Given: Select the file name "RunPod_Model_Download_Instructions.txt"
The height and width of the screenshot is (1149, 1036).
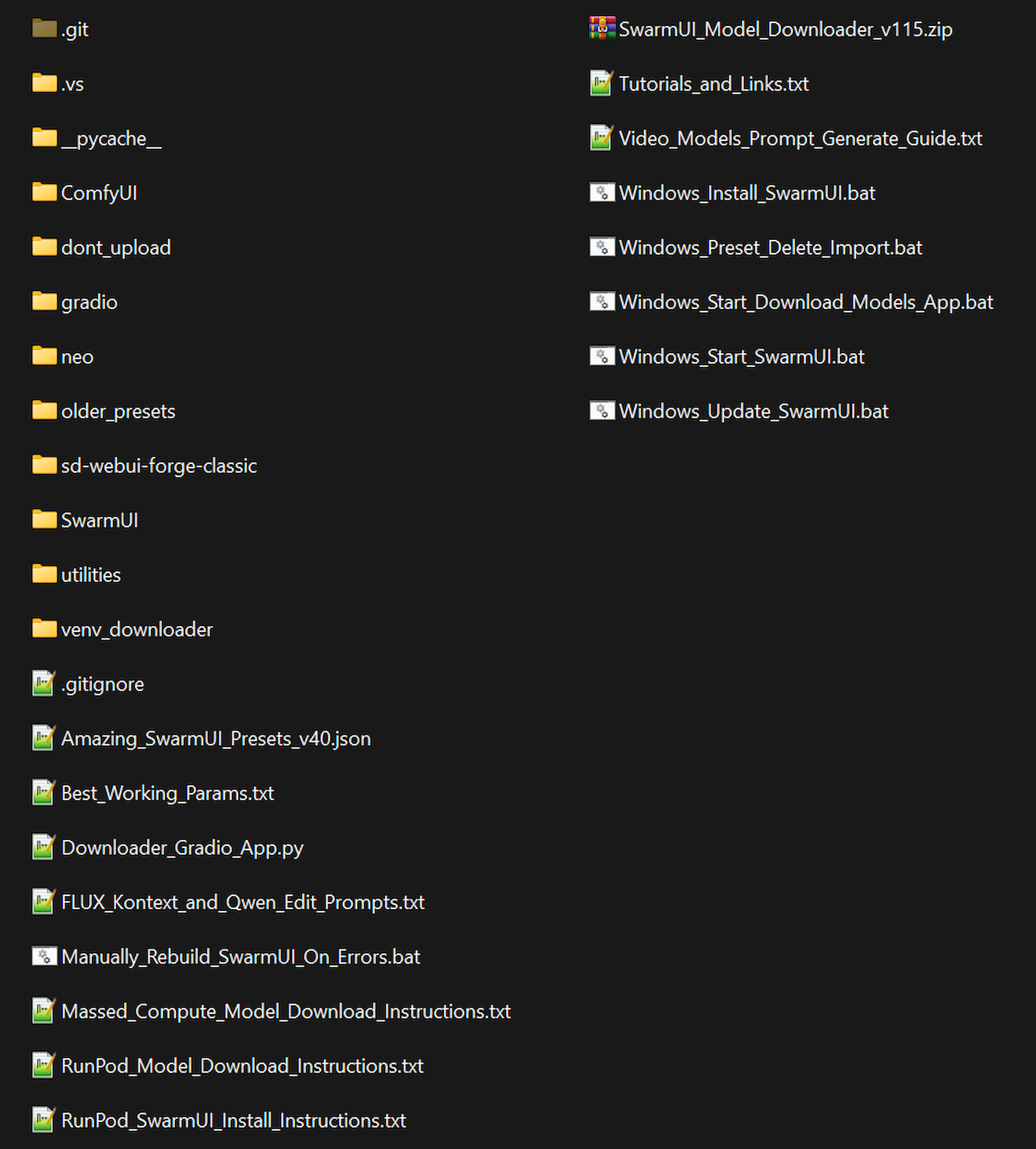Looking at the screenshot, I should 242,1067.
